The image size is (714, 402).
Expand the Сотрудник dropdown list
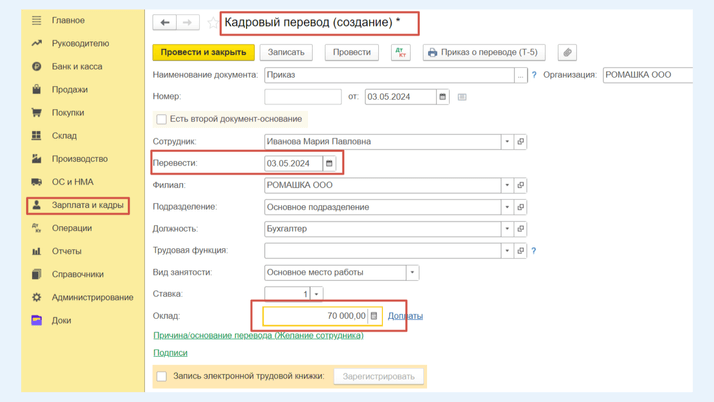pyautogui.click(x=507, y=142)
